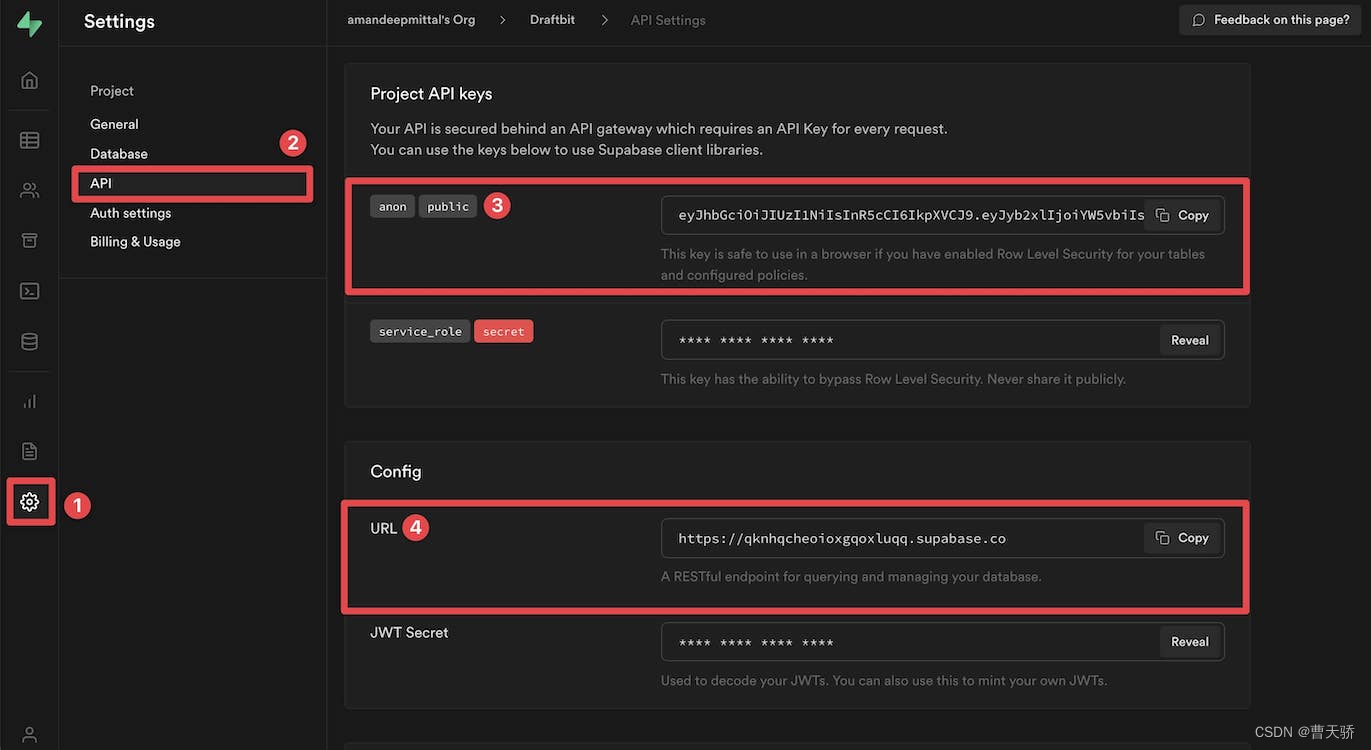Open amandeepmittal's Org breadcrumb

[x=411, y=20]
